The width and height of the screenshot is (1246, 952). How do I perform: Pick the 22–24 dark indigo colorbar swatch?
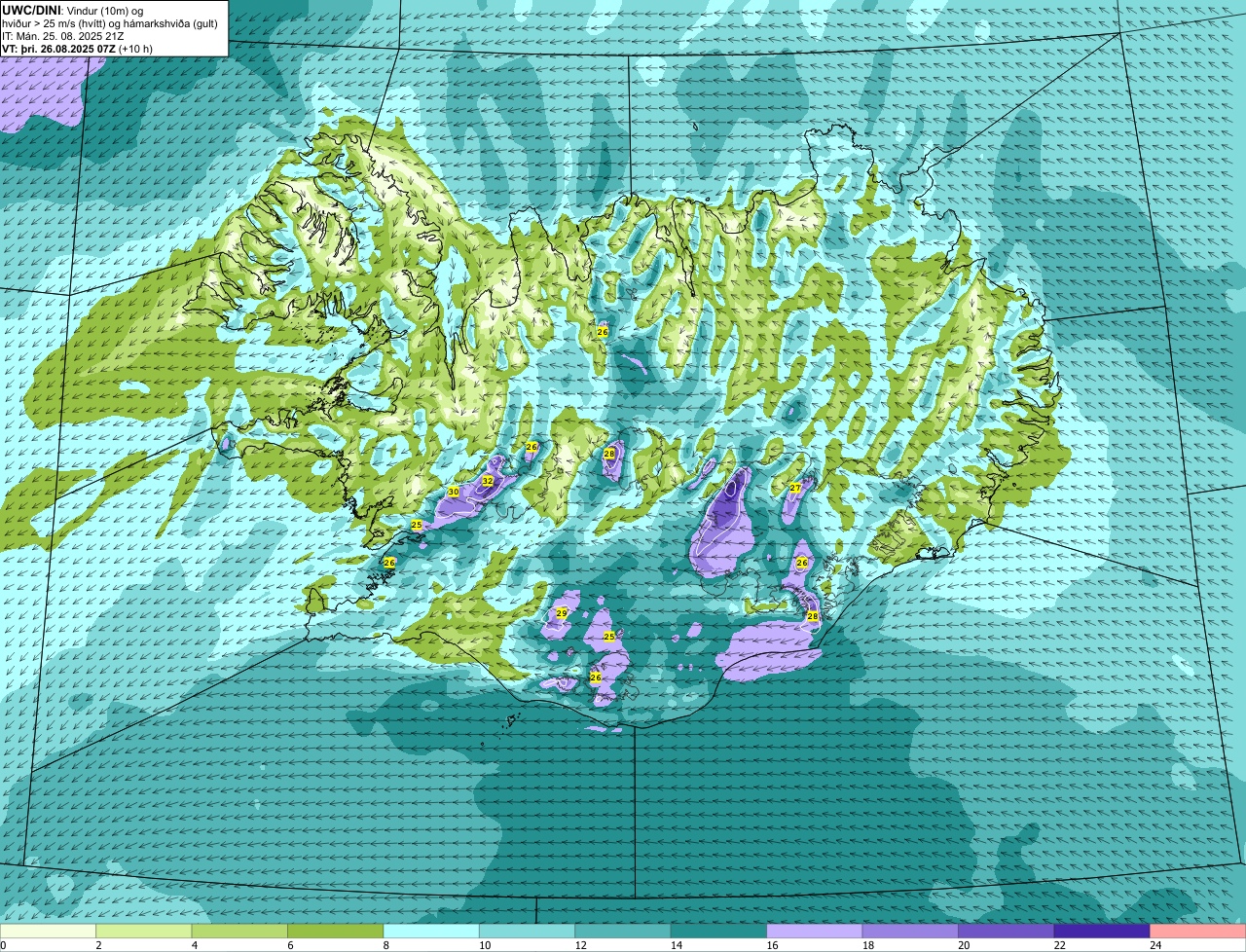pyautogui.click(x=1103, y=931)
